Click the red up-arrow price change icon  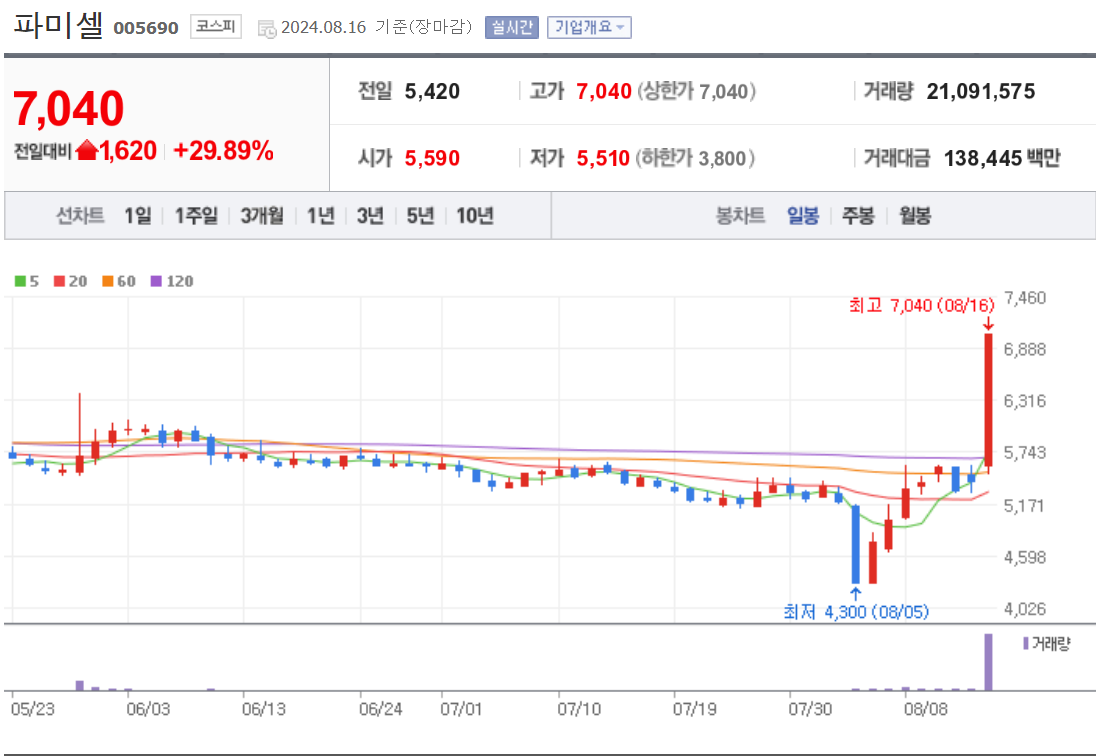coord(87,150)
